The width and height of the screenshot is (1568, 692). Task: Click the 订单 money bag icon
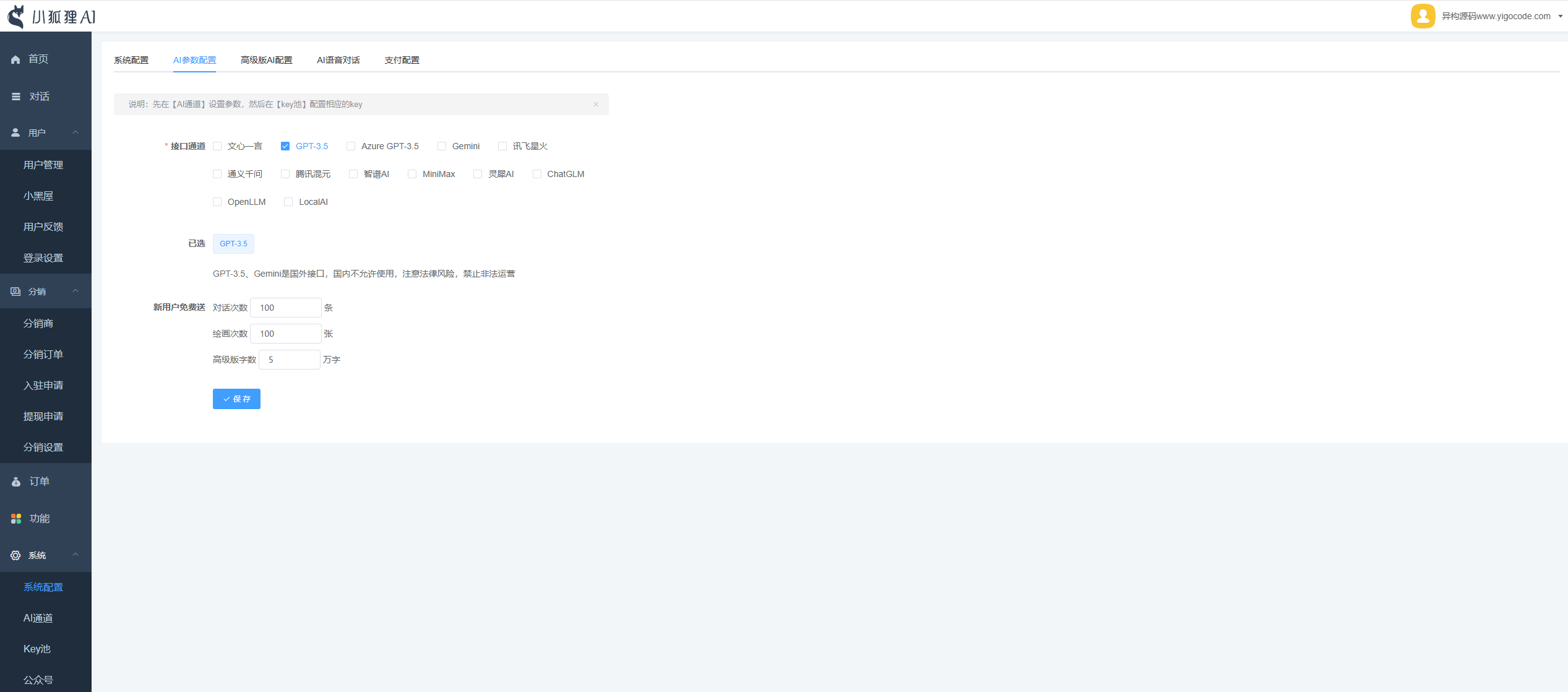16,482
